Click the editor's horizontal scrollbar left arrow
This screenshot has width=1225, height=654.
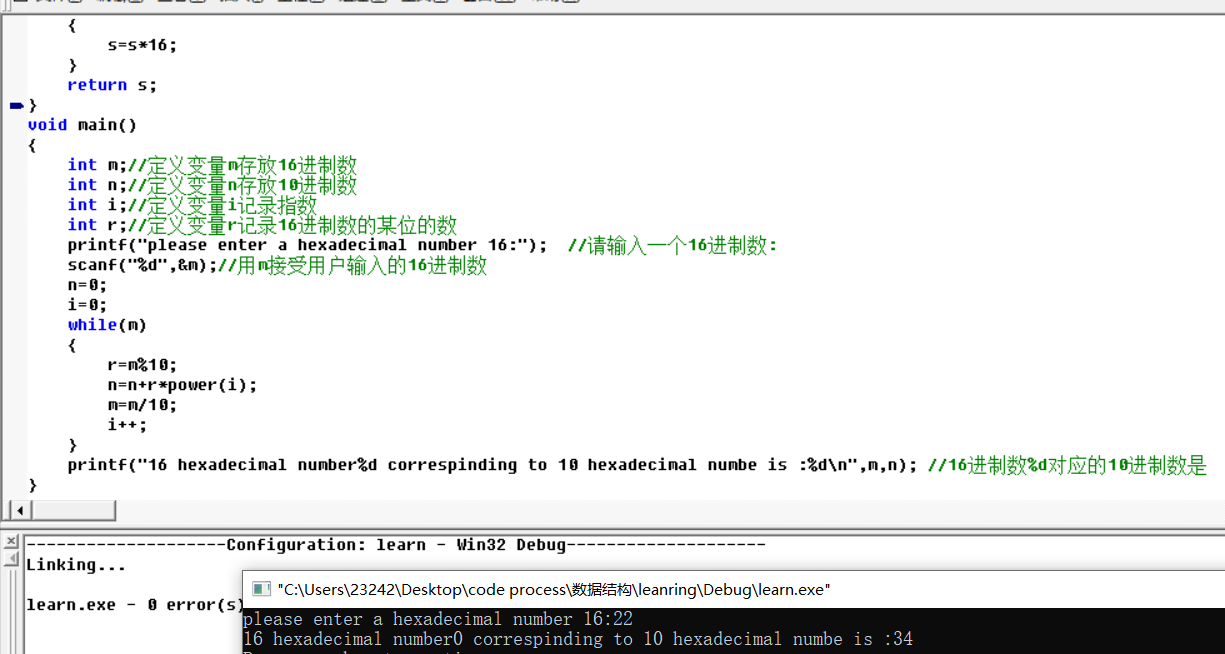tap(18, 511)
